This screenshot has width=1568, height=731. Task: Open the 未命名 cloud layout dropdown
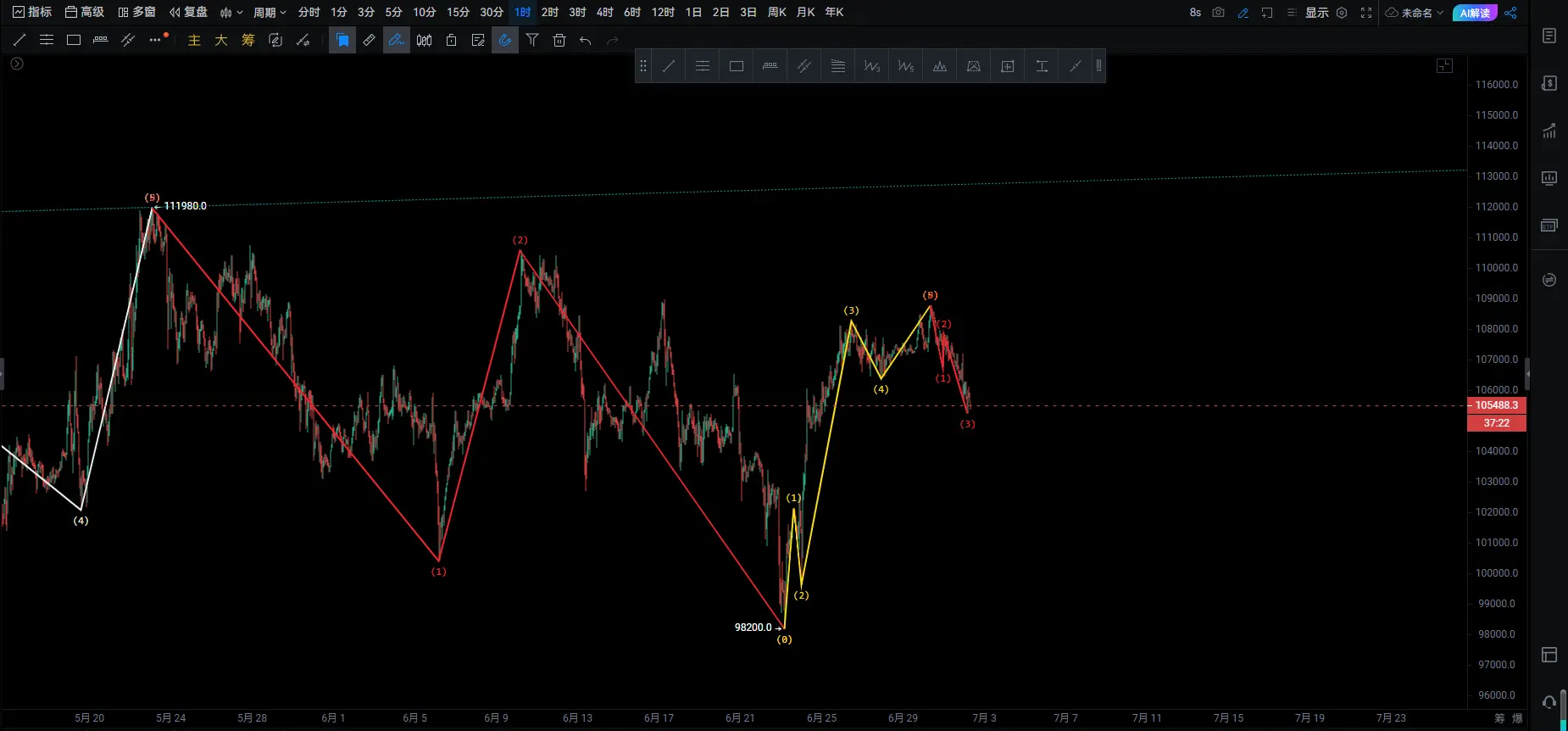pyautogui.click(x=1415, y=13)
